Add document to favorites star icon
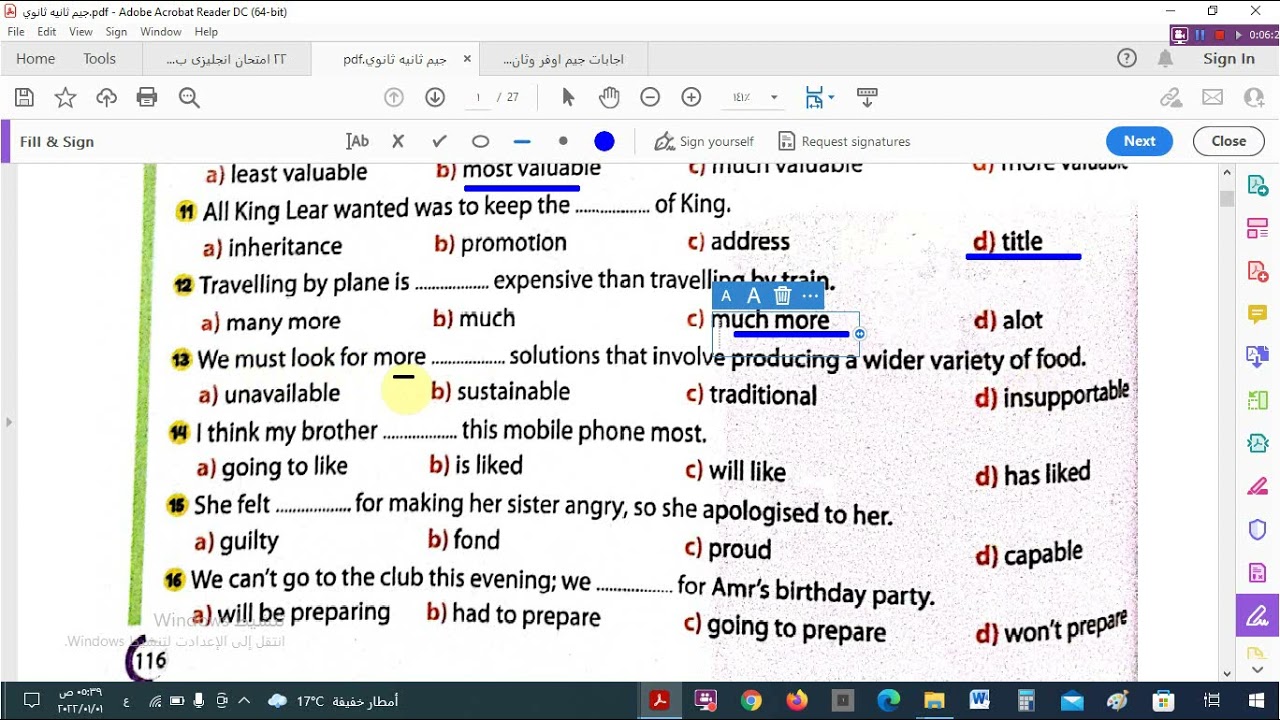This screenshot has width=1280, height=720. (65, 97)
